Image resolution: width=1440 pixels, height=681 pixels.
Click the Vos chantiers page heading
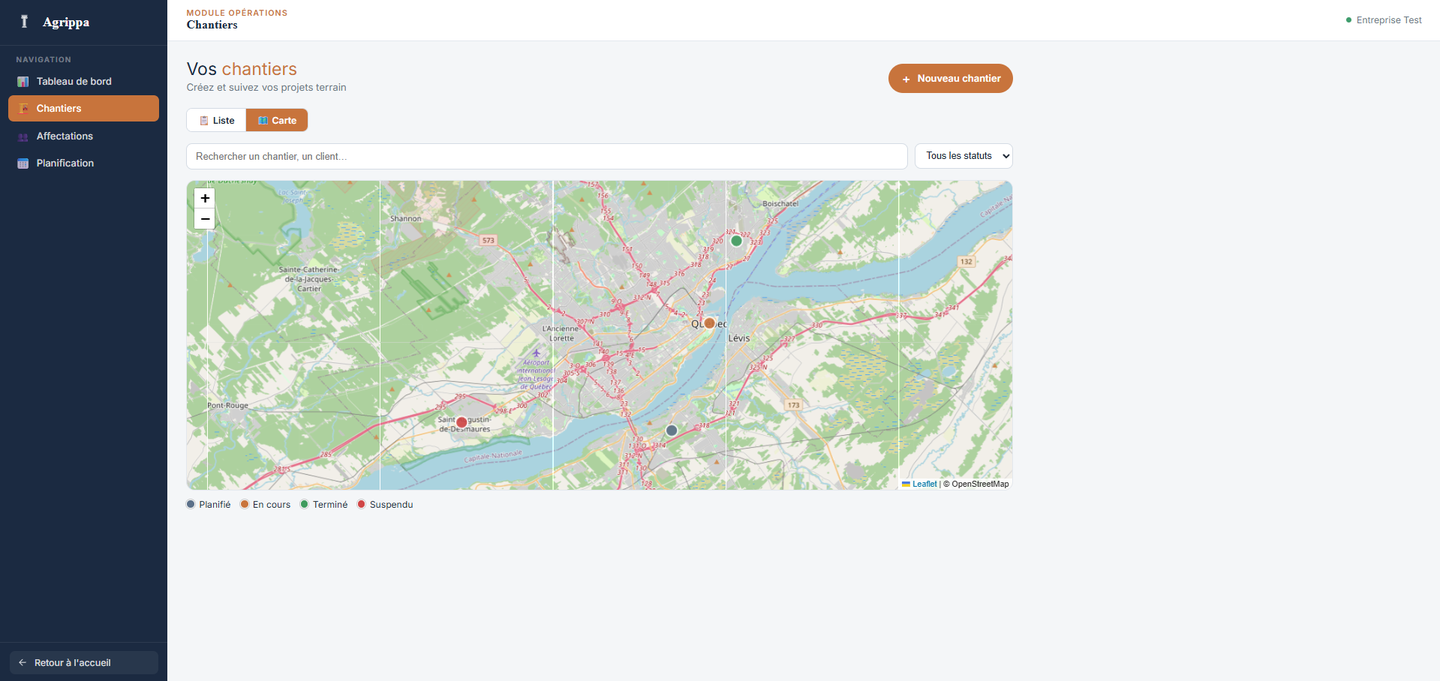tap(242, 69)
